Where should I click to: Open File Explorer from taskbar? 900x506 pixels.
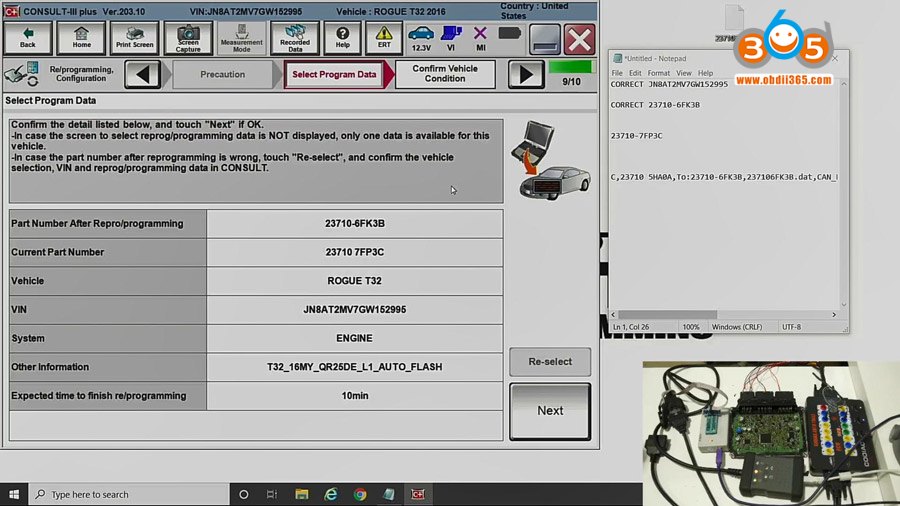[x=301, y=494]
